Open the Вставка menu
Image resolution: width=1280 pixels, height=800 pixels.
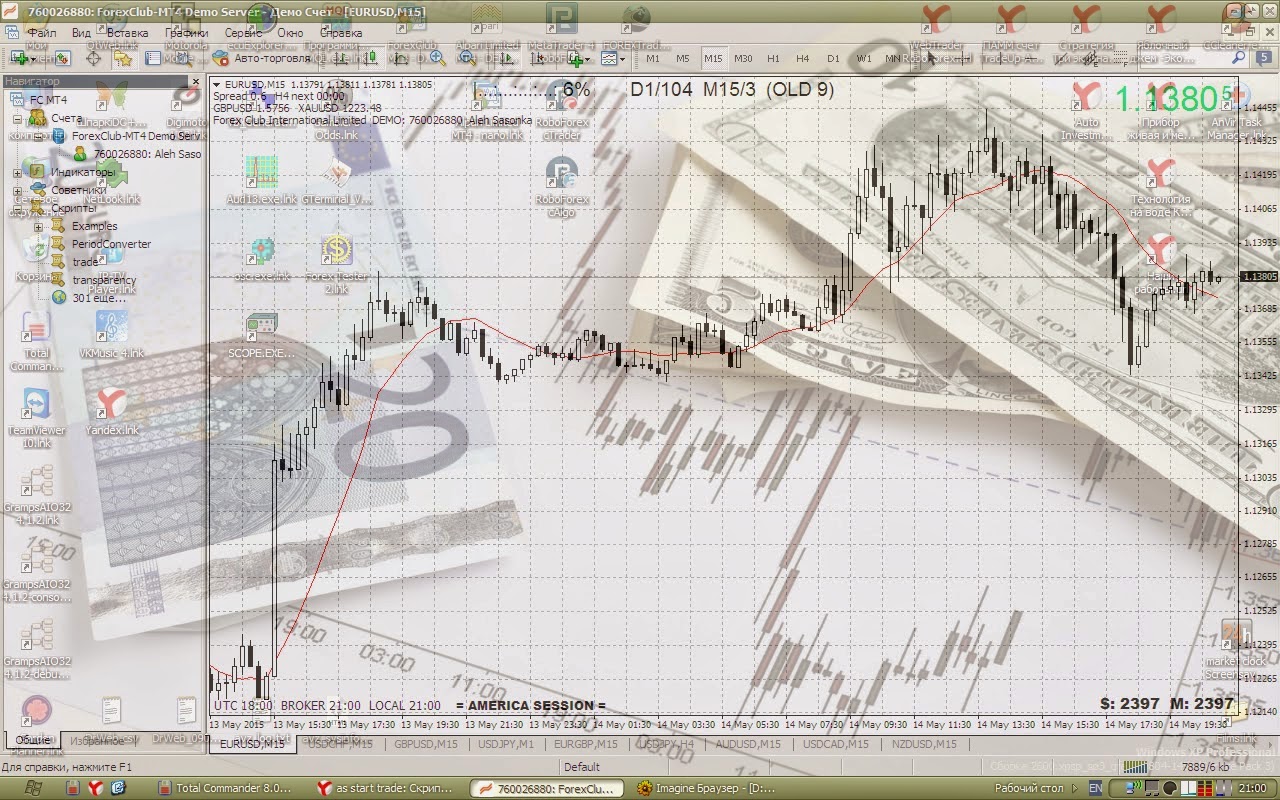tap(127, 32)
